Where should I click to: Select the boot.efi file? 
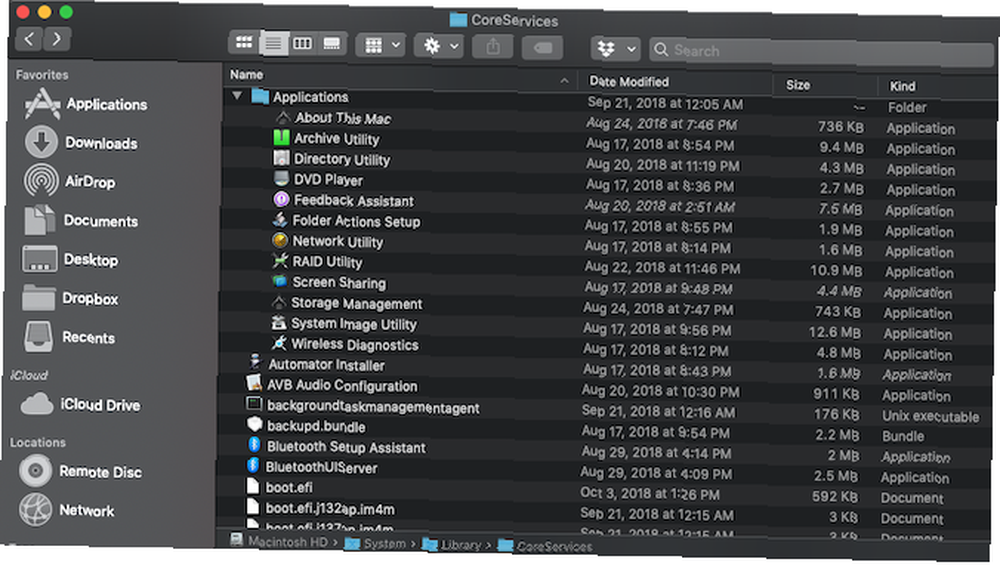[289, 488]
